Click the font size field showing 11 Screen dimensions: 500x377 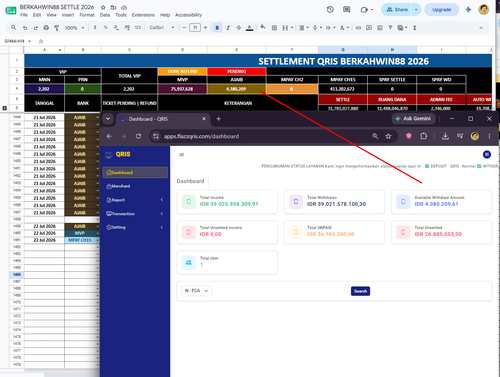pos(195,28)
